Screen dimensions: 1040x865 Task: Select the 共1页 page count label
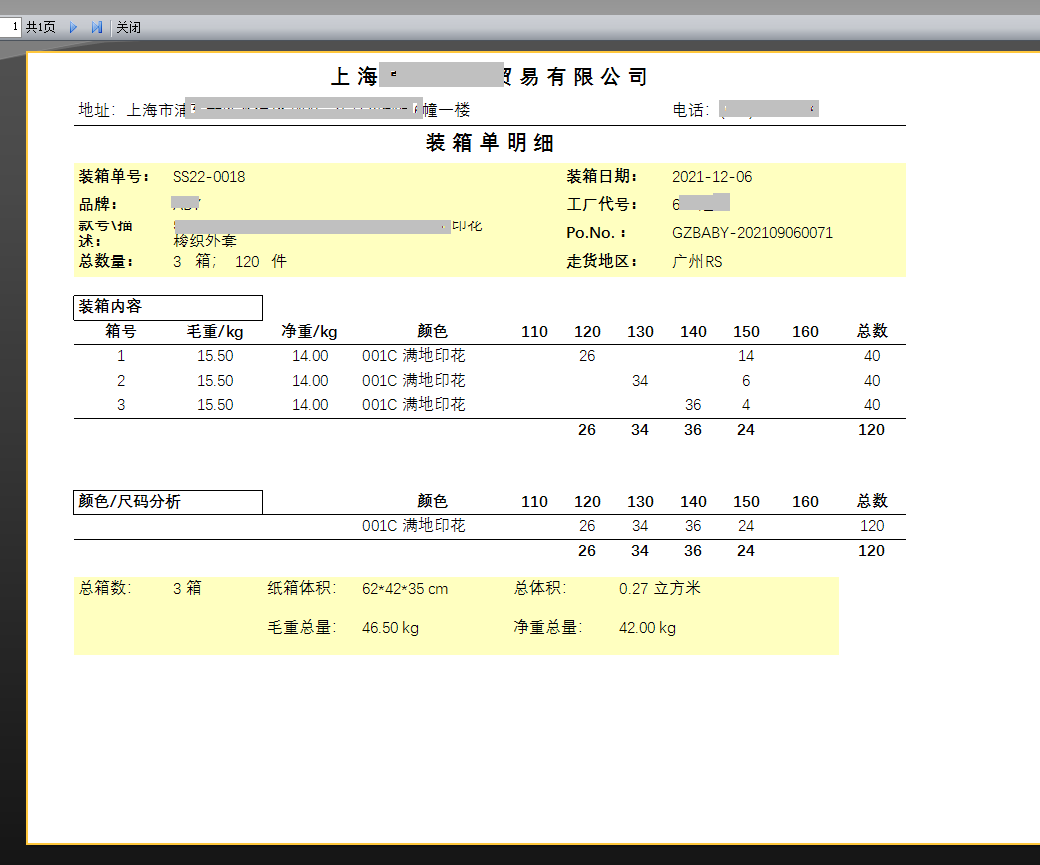41,27
